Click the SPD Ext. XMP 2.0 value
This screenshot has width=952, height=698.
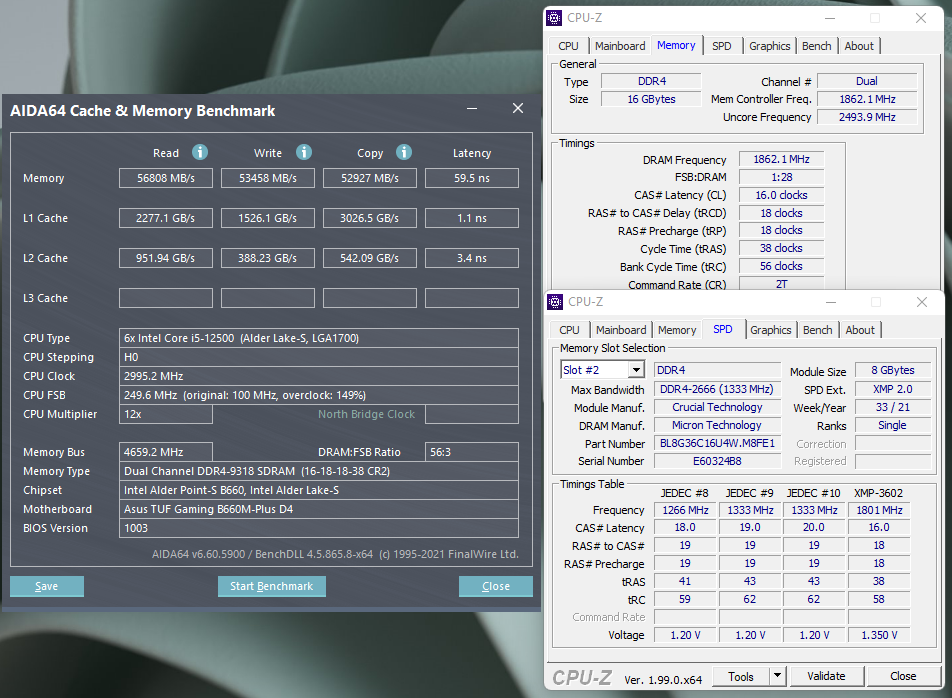[892, 390]
